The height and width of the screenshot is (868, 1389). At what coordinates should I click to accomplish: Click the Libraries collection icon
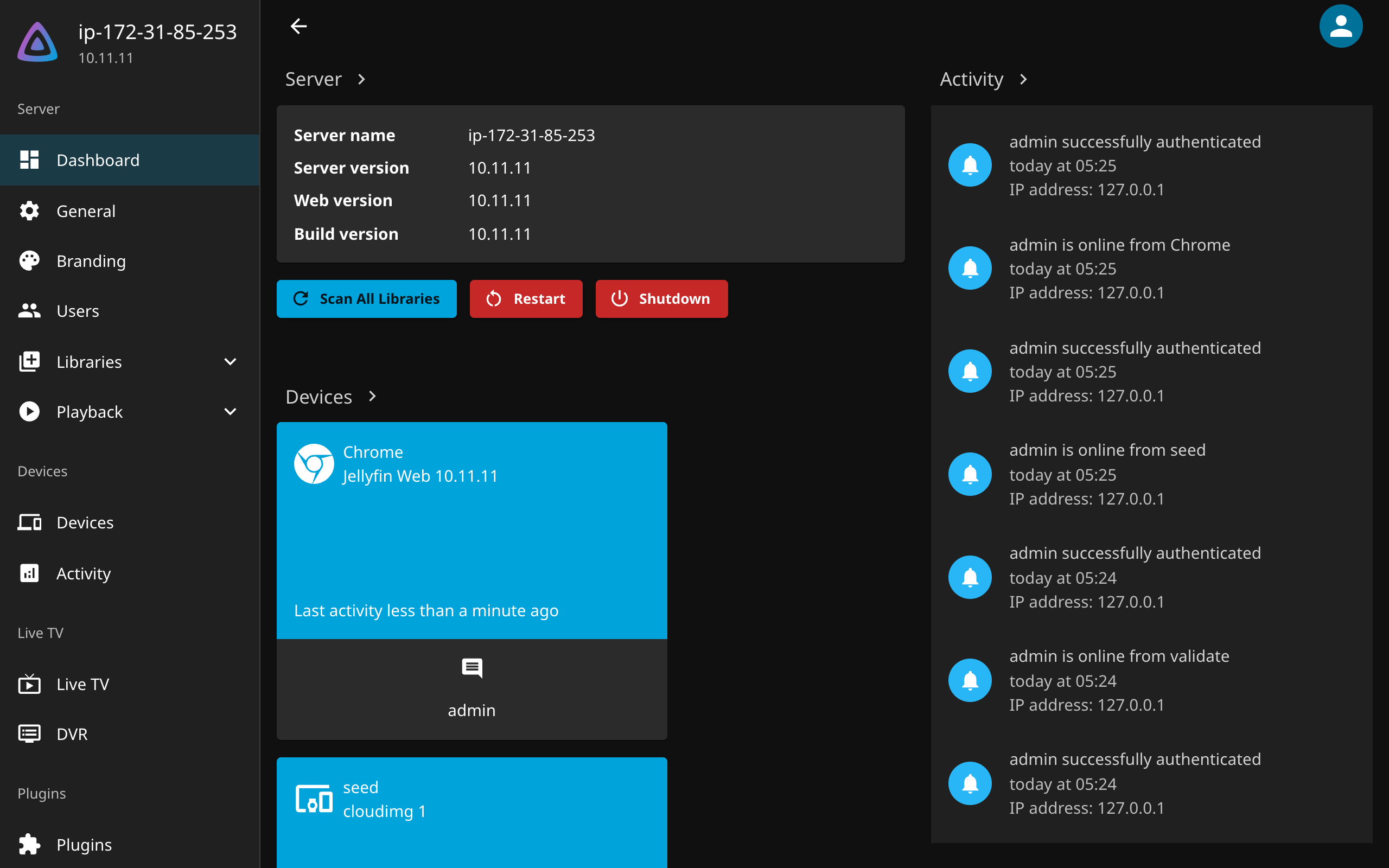point(29,362)
